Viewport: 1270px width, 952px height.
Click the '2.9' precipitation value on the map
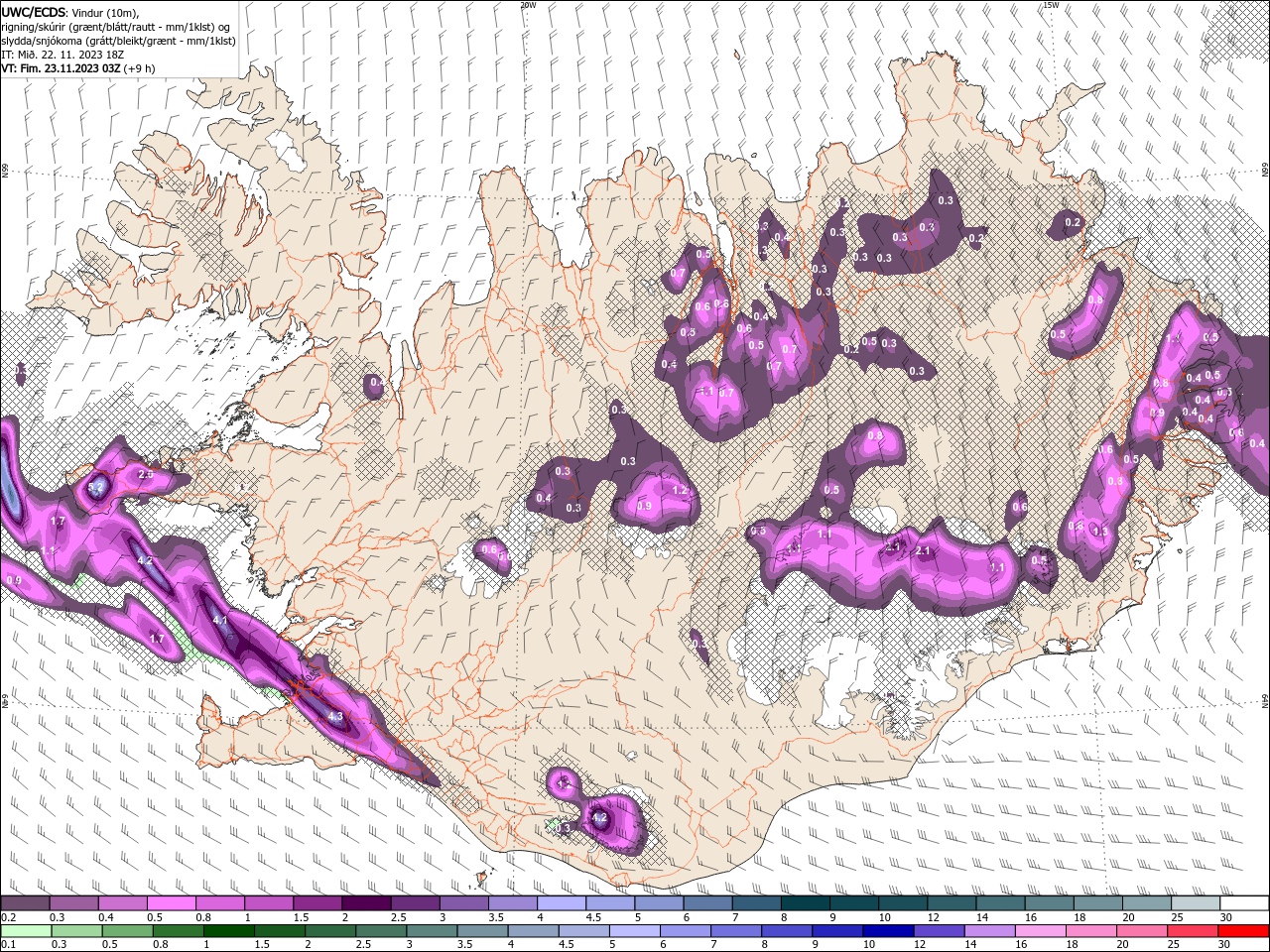[x=145, y=475]
